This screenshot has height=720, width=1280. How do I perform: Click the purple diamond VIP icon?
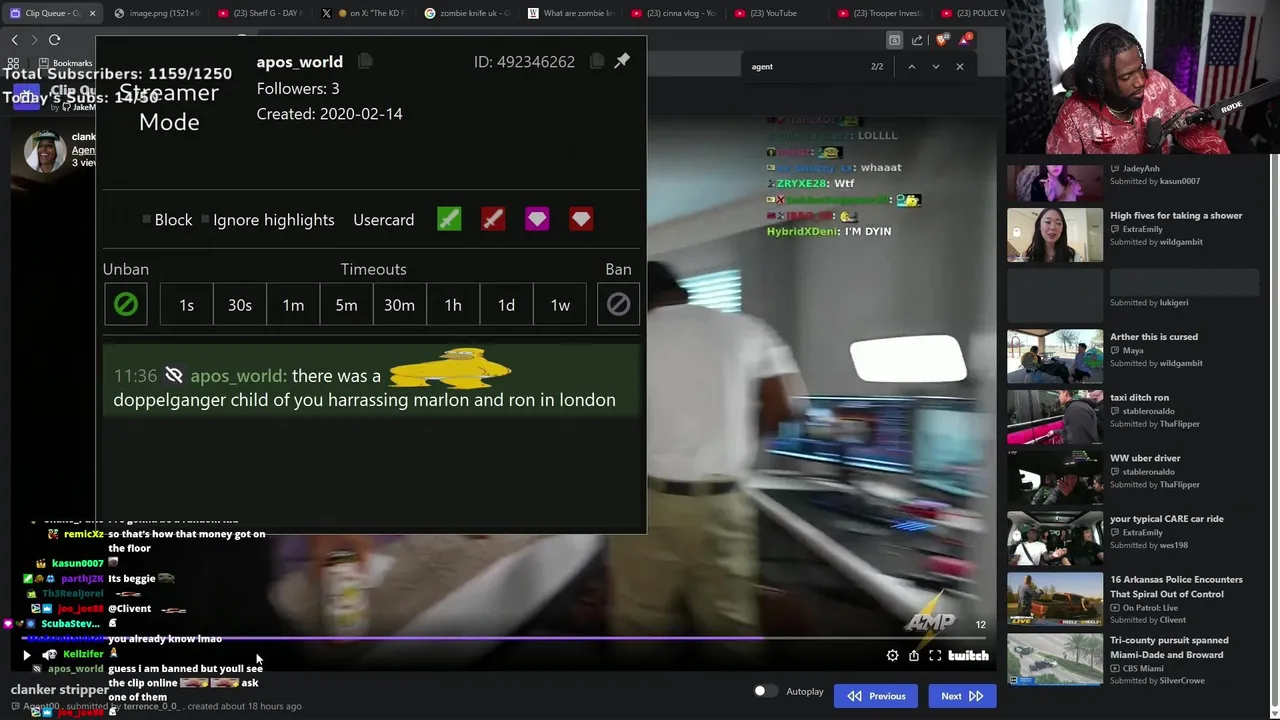point(537,219)
